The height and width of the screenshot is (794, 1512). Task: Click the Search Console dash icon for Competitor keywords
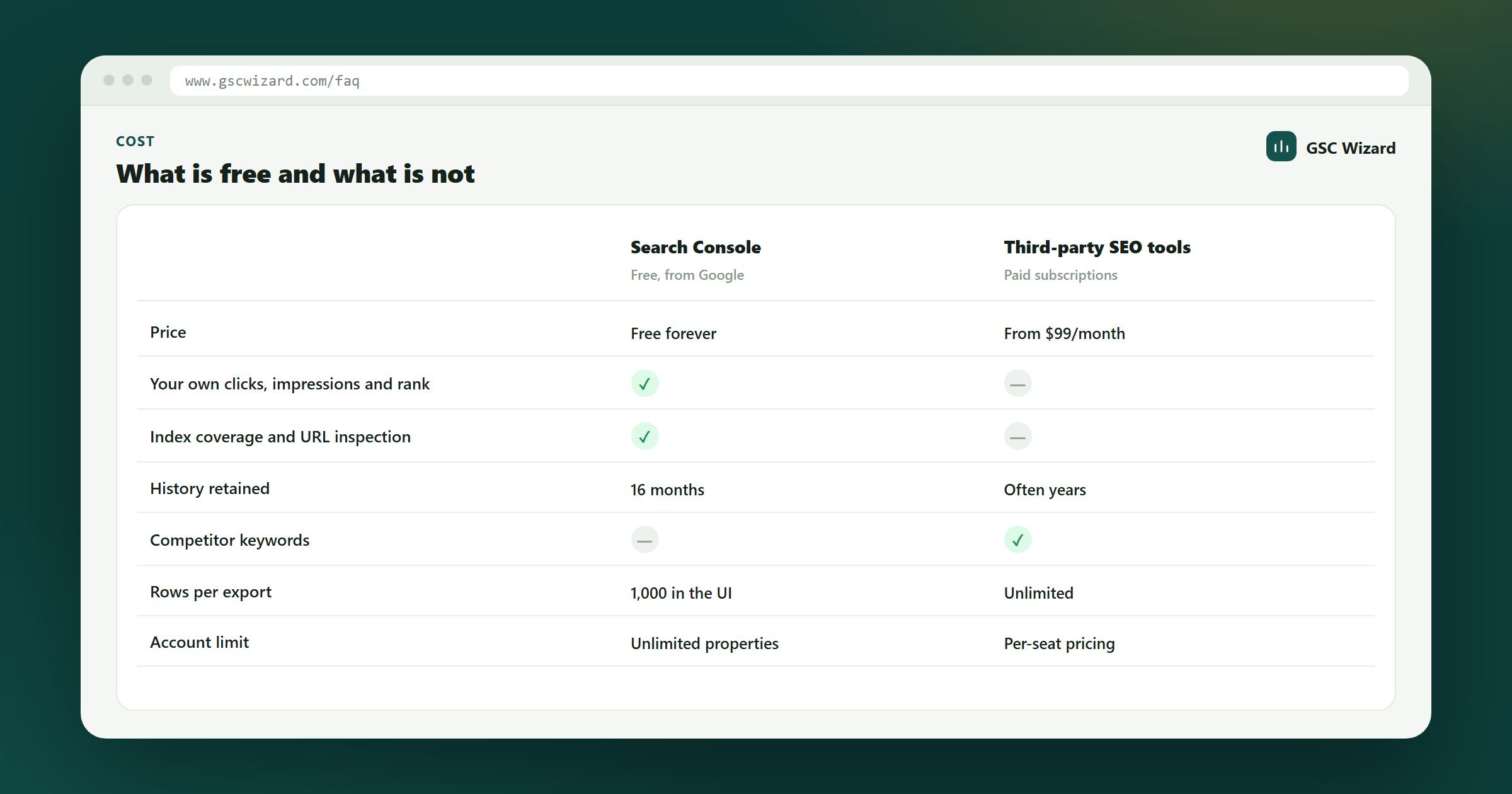(x=644, y=539)
